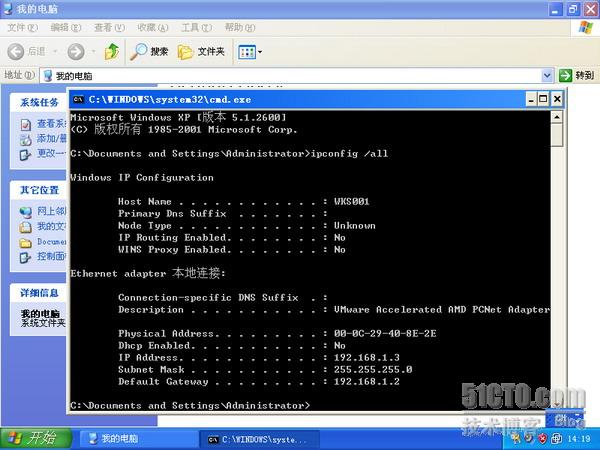Click the Change a setting (更改一) link
The height and width of the screenshot is (450, 600).
click(x=52, y=153)
